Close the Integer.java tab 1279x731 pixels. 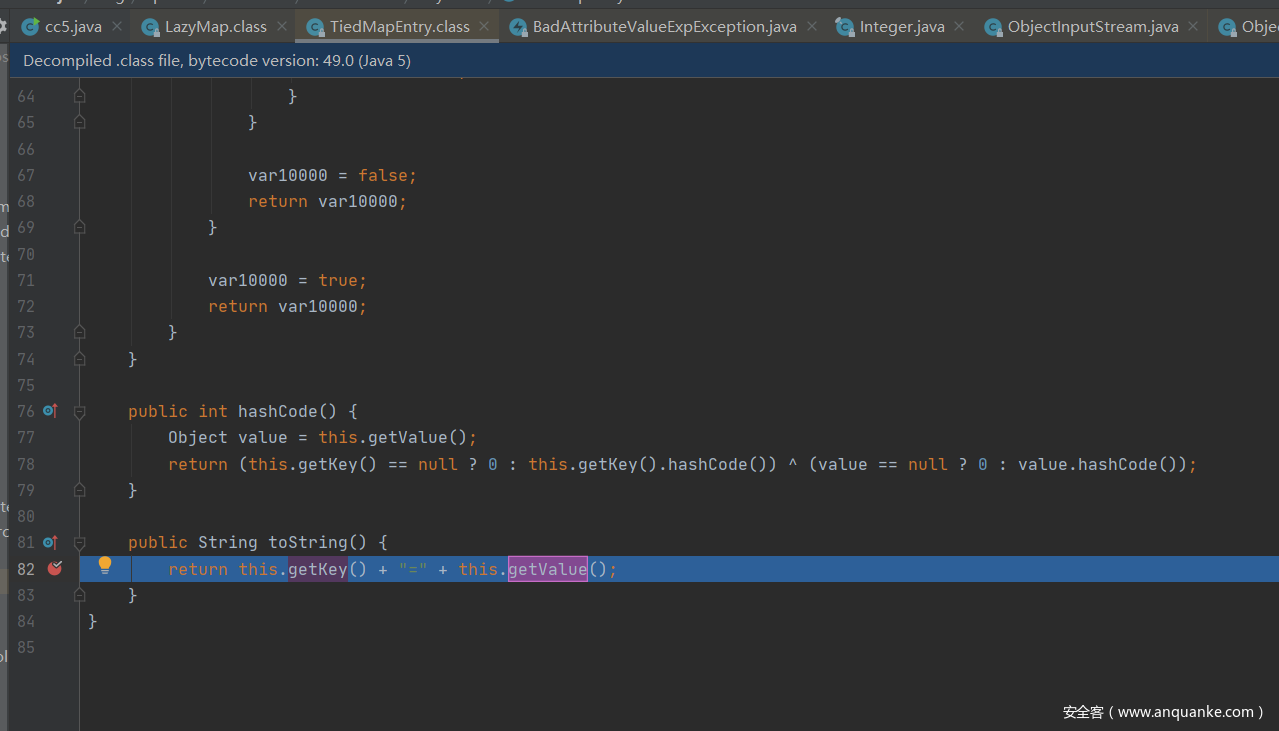pos(960,27)
